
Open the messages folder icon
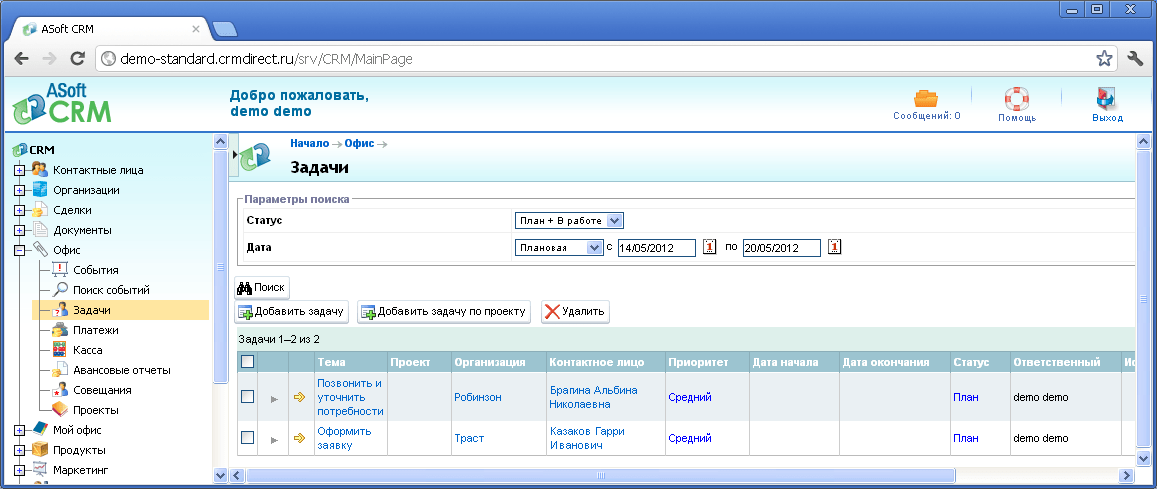(926, 98)
